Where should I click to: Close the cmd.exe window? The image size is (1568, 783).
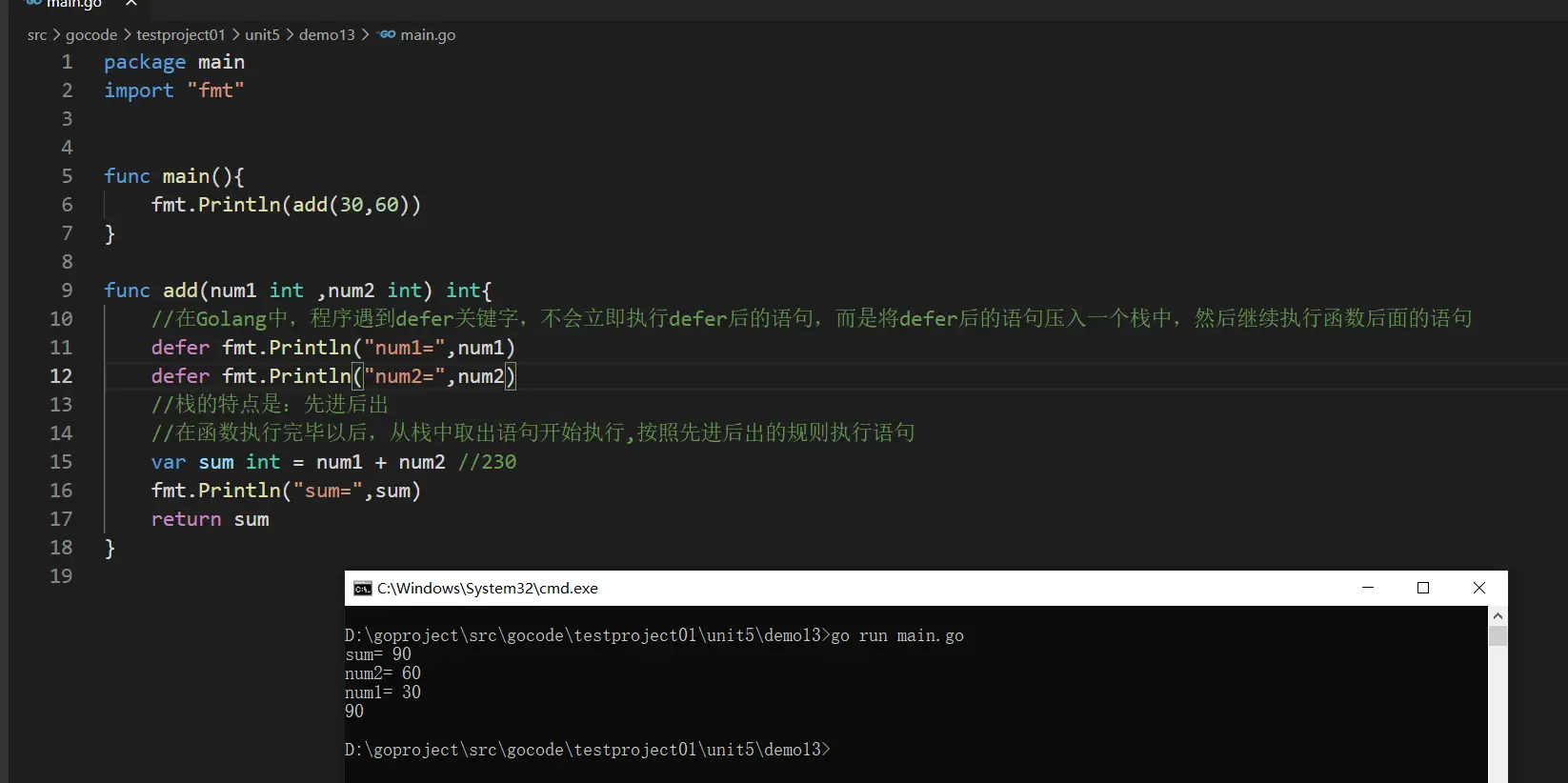[1479, 588]
